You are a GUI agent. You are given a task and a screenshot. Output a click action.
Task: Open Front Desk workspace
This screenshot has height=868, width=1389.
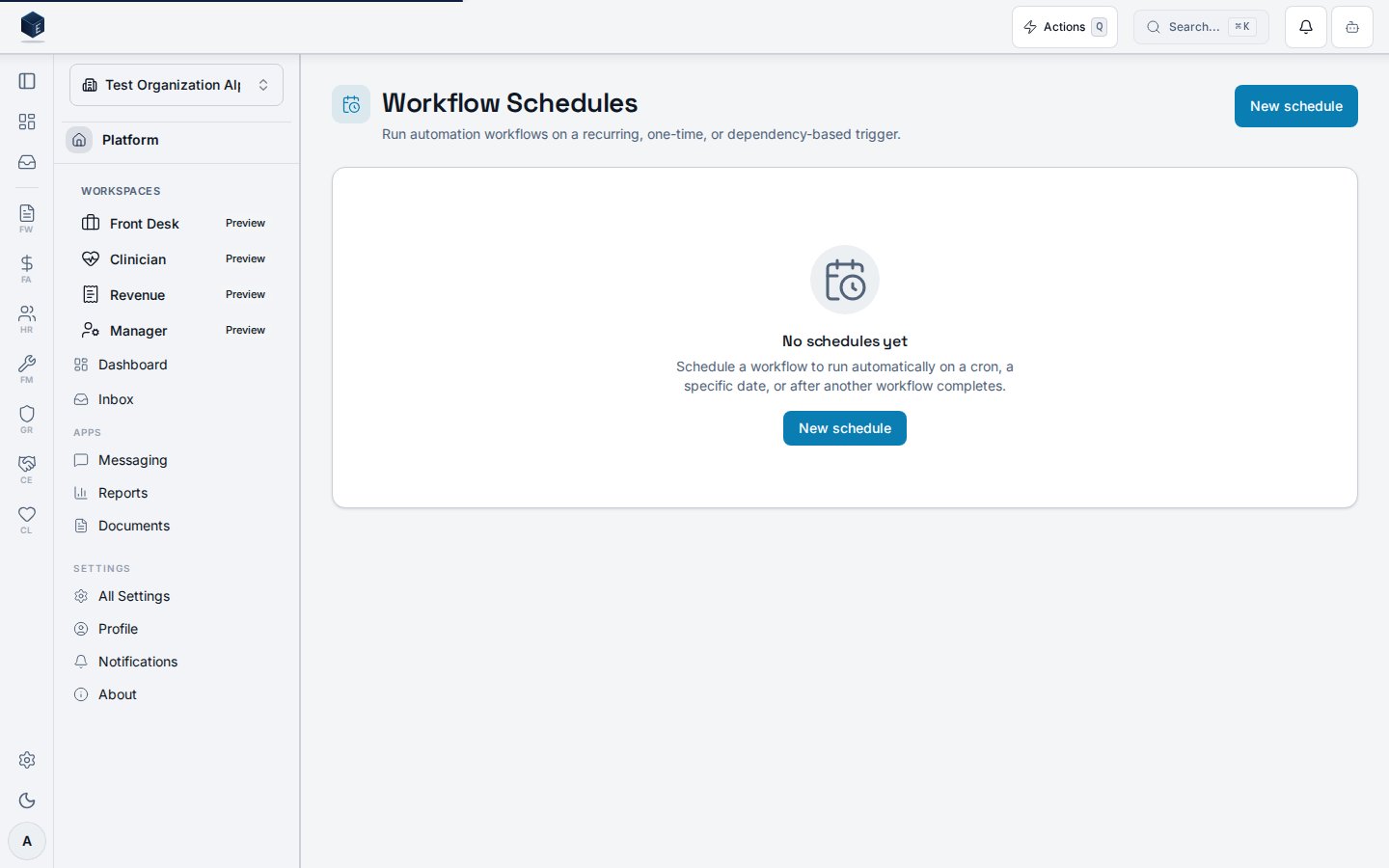point(176,224)
